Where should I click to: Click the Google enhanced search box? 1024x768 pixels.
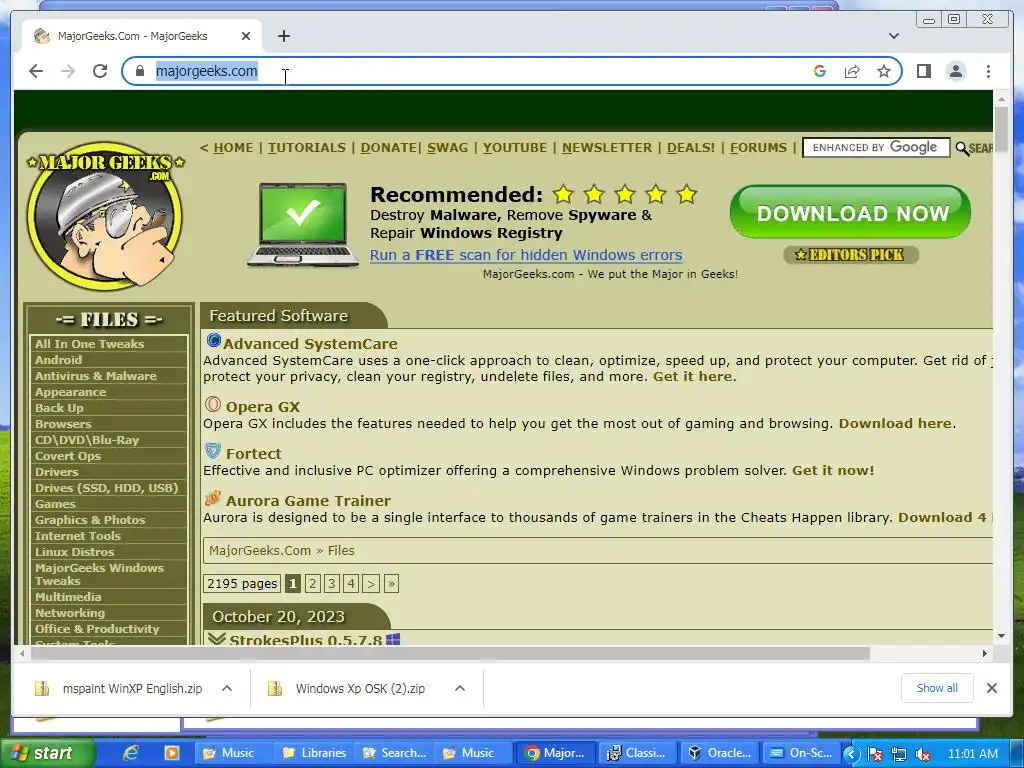876,148
